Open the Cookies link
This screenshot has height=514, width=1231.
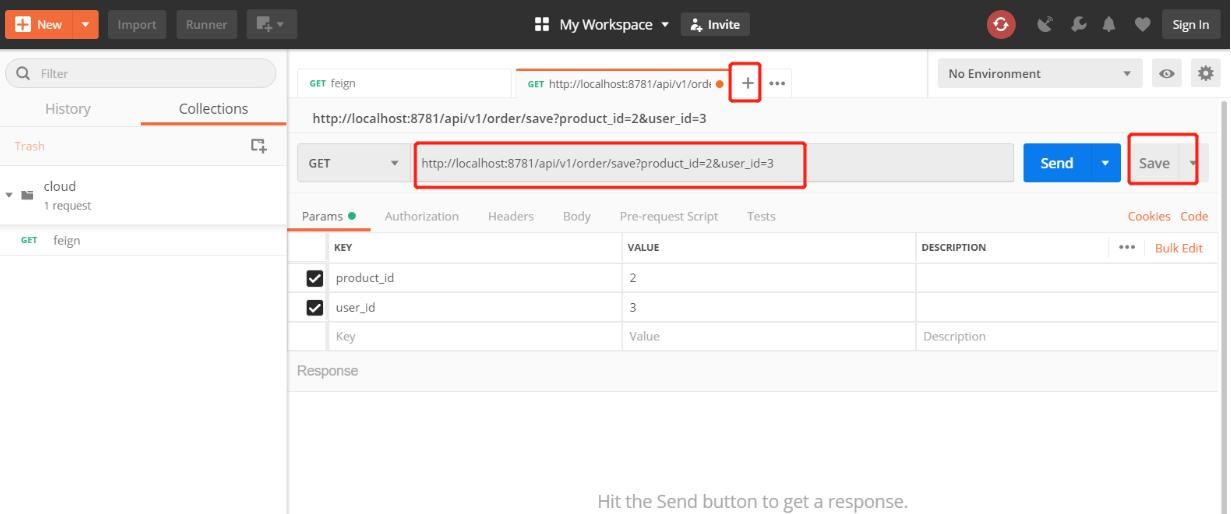point(1149,216)
